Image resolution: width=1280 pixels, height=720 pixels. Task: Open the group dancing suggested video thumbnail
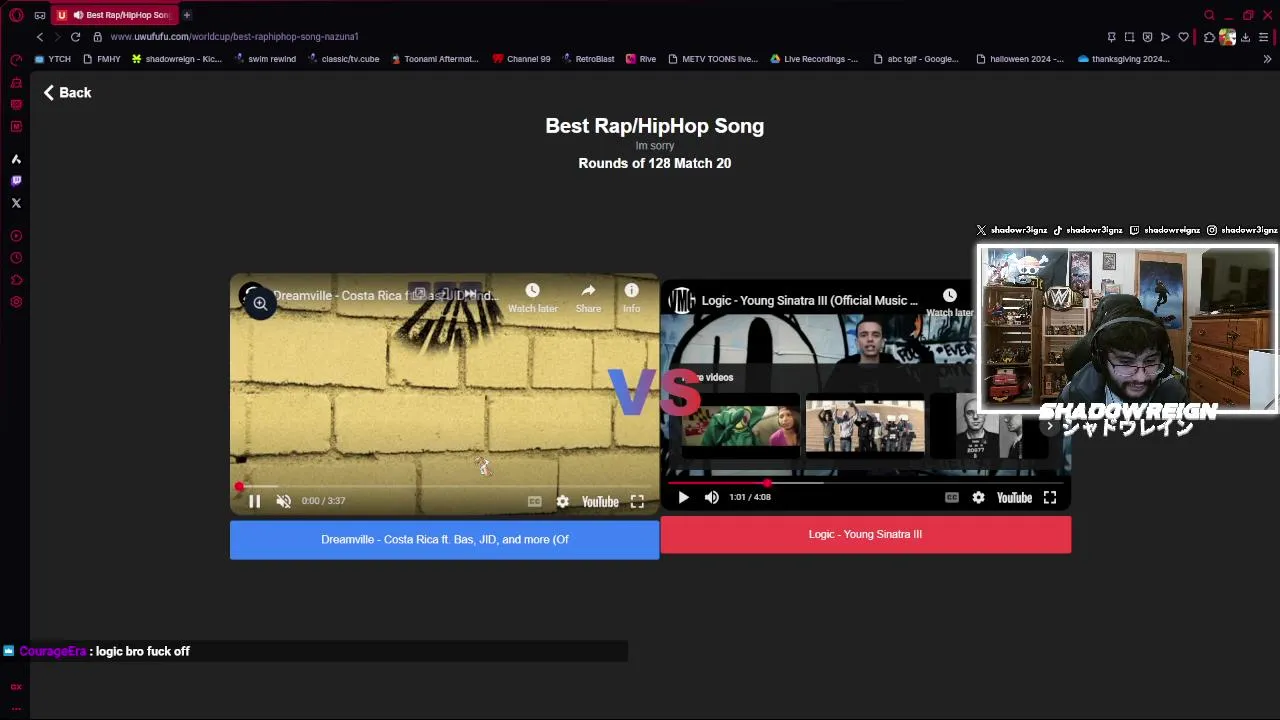point(865,427)
